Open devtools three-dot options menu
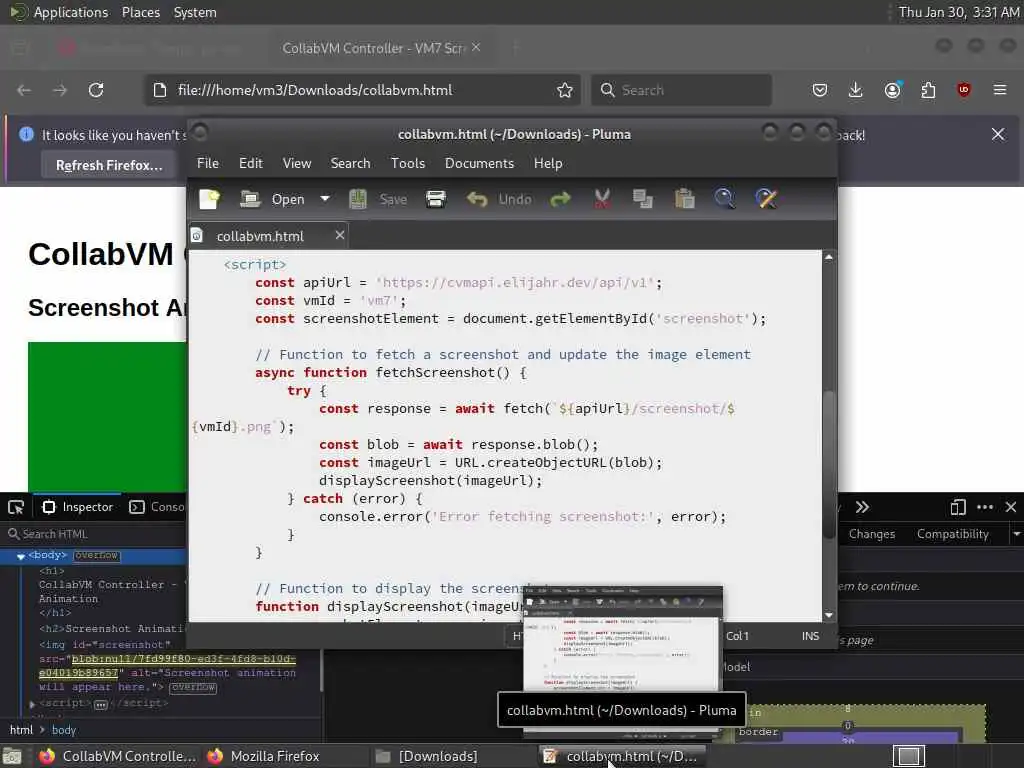 pos(985,507)
